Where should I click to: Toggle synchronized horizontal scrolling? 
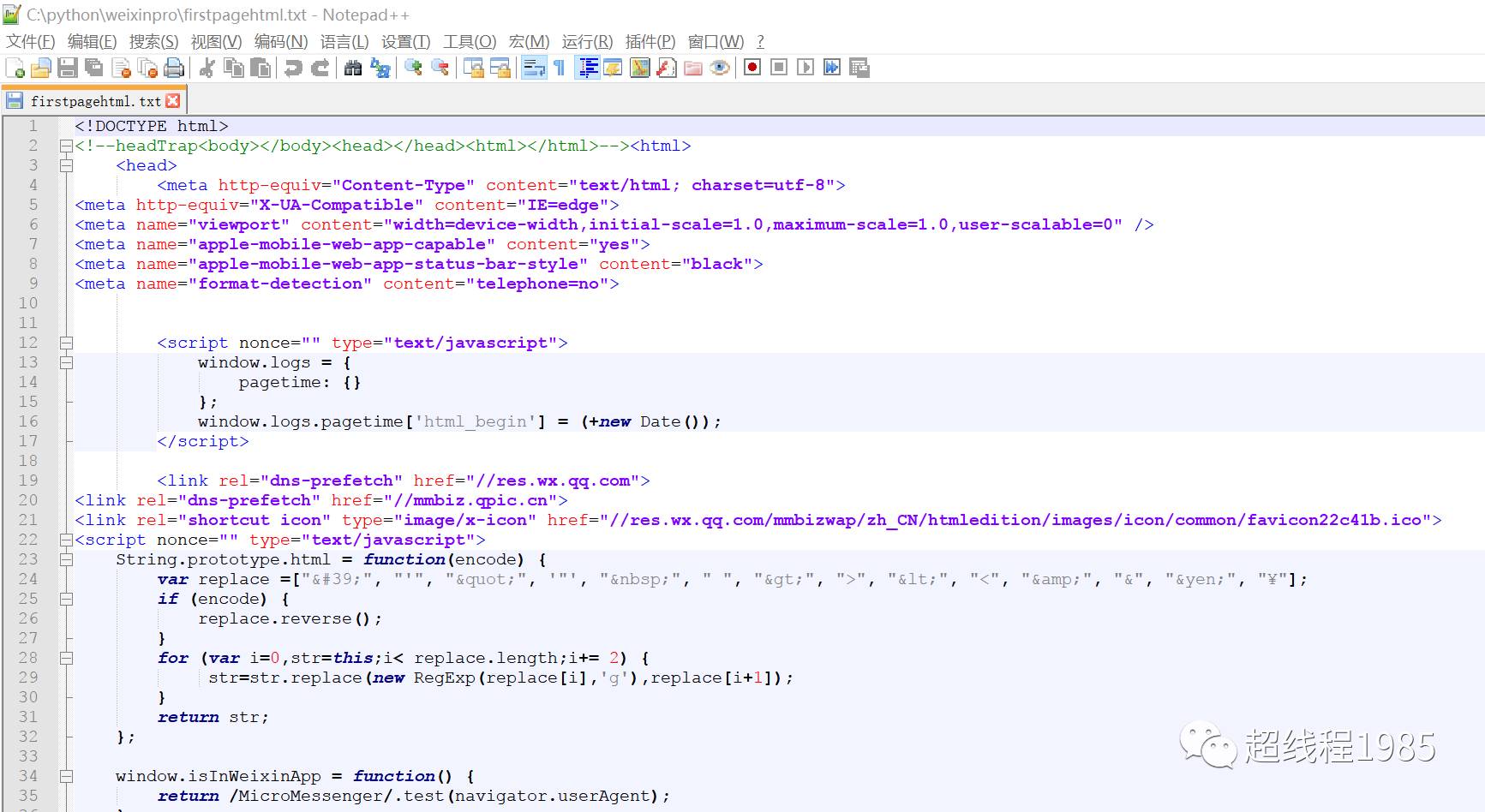point(500,68)
